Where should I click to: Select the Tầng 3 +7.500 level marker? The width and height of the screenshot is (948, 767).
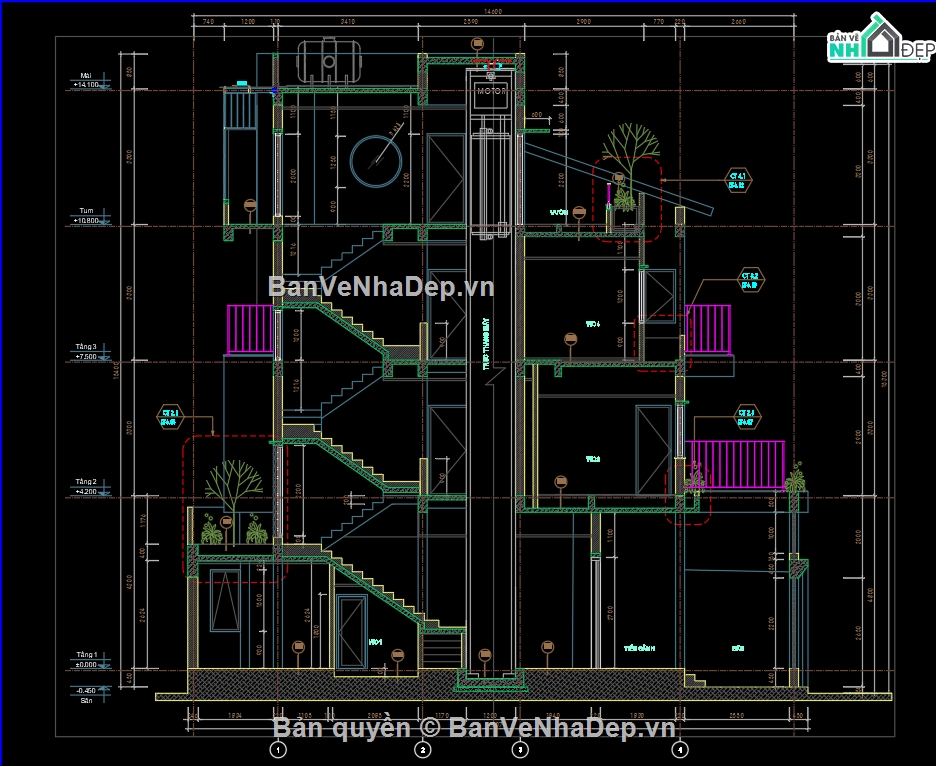pyautogui.click(x=86, y=352)
